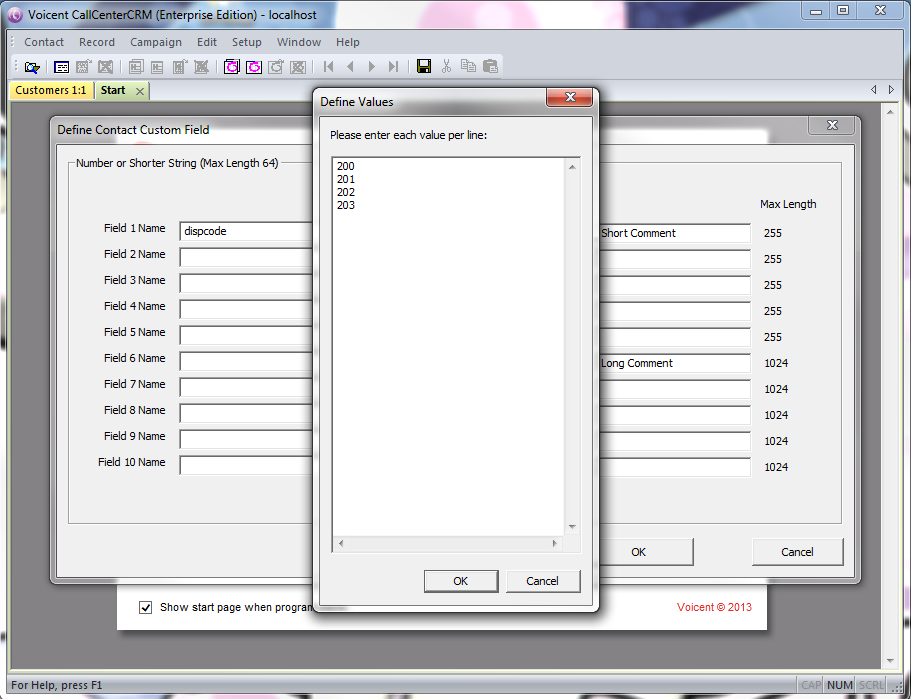This screenshot has height=699, width=911.
Task: Click values list horizontal scrollbar right arrow
Action: 555,543
